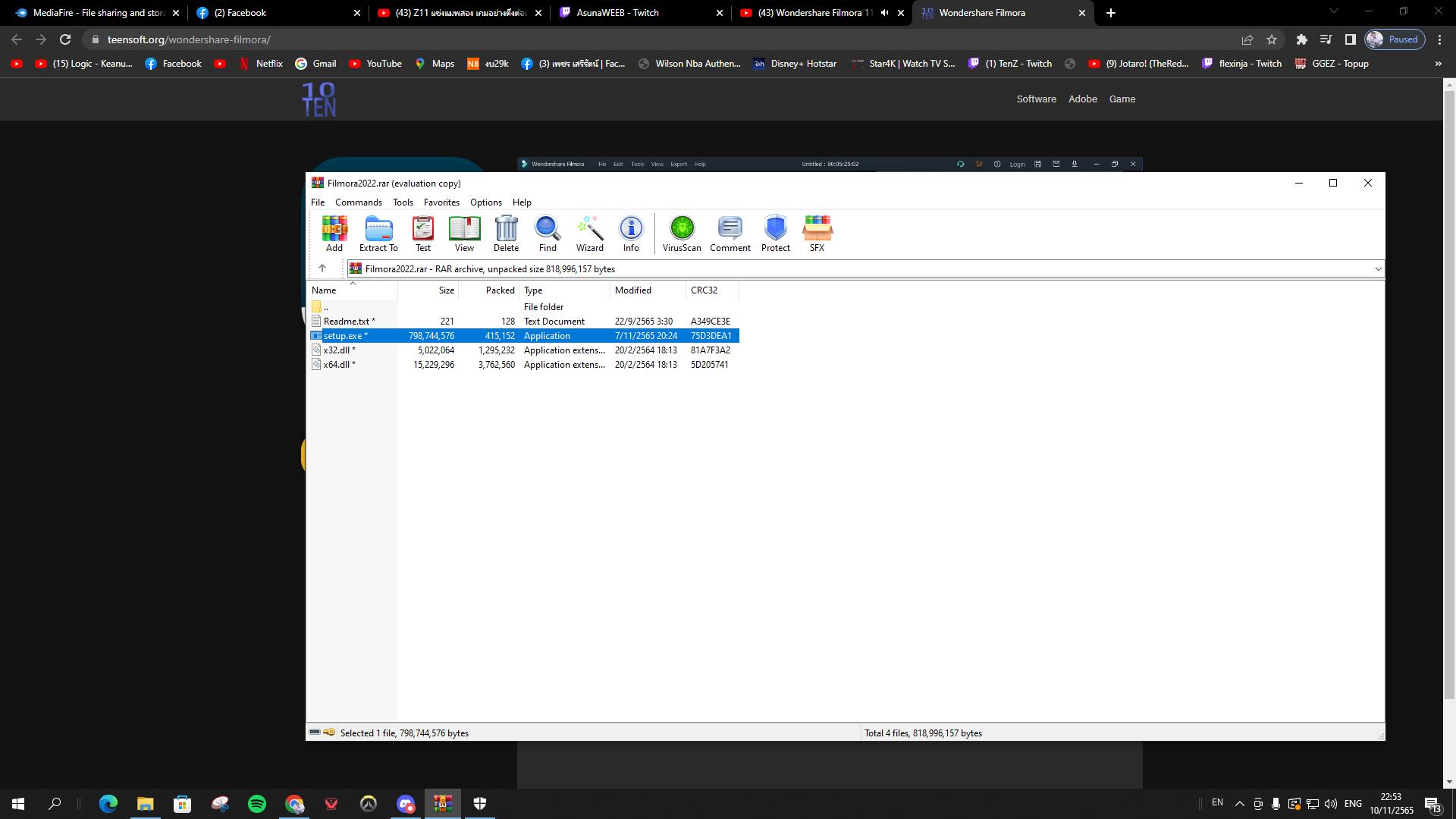
Task: Click the VirusScan icon
Action: 681,233
